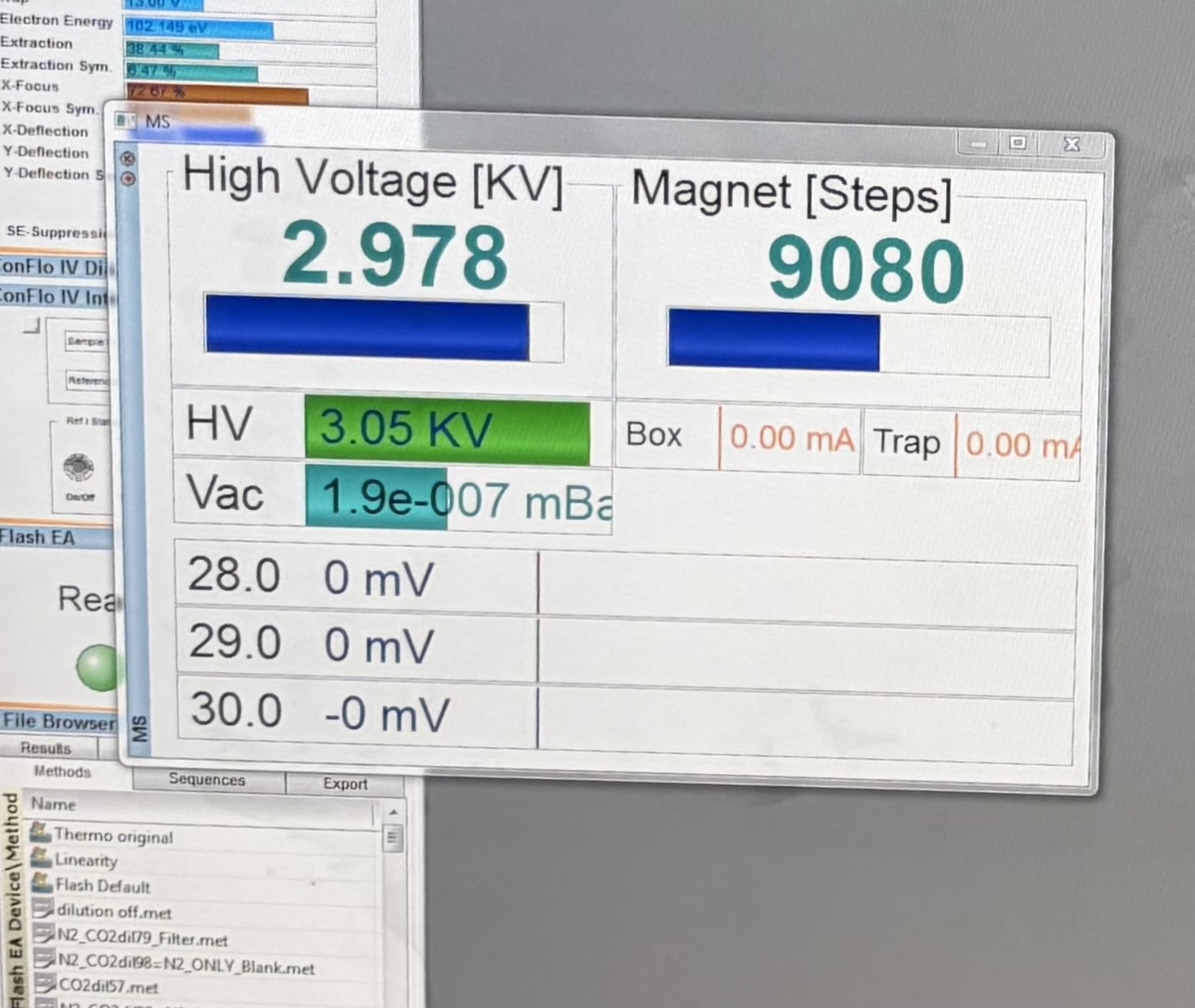
Task: Click the MS window title icon
Action: 124,121
